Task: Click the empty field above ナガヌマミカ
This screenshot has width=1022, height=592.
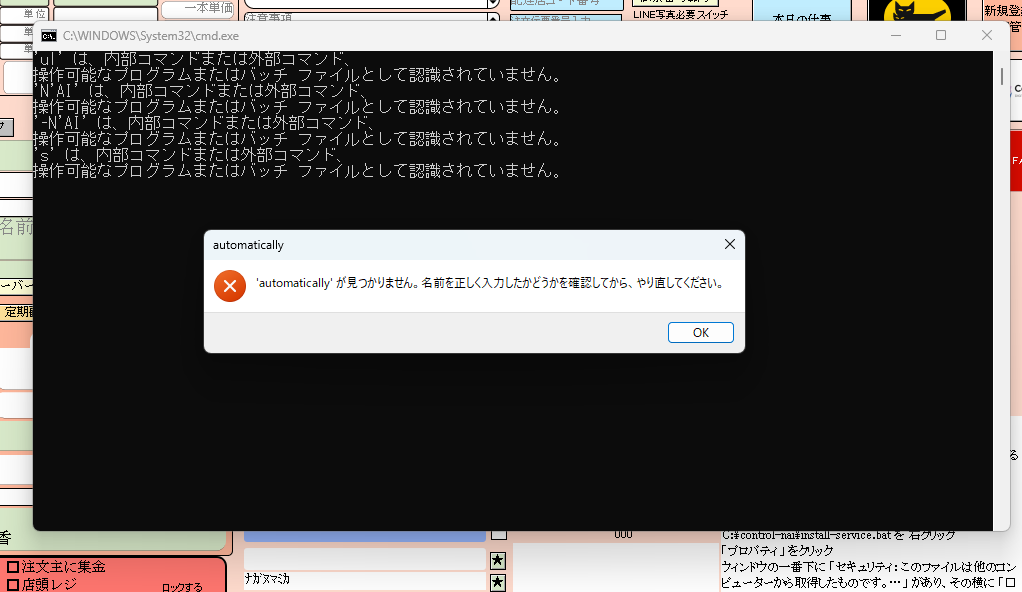Action: pos(365,559)
